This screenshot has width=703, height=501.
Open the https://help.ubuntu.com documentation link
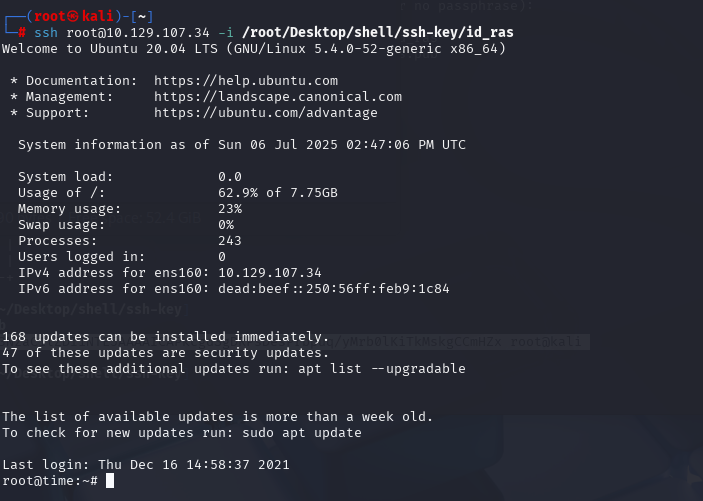[246, 81]
